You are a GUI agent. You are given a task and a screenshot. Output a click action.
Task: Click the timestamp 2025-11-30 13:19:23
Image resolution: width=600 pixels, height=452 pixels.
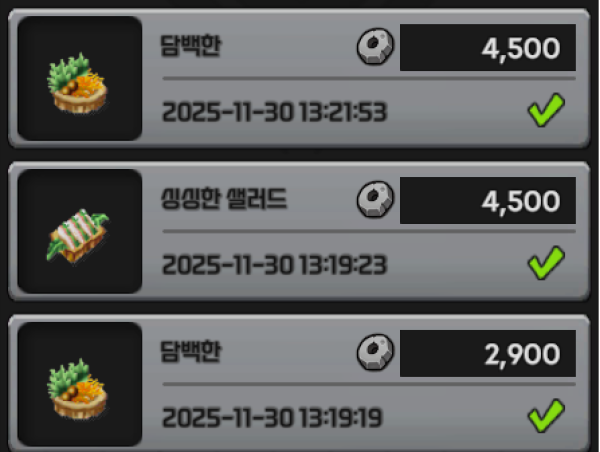pos(275,265)
